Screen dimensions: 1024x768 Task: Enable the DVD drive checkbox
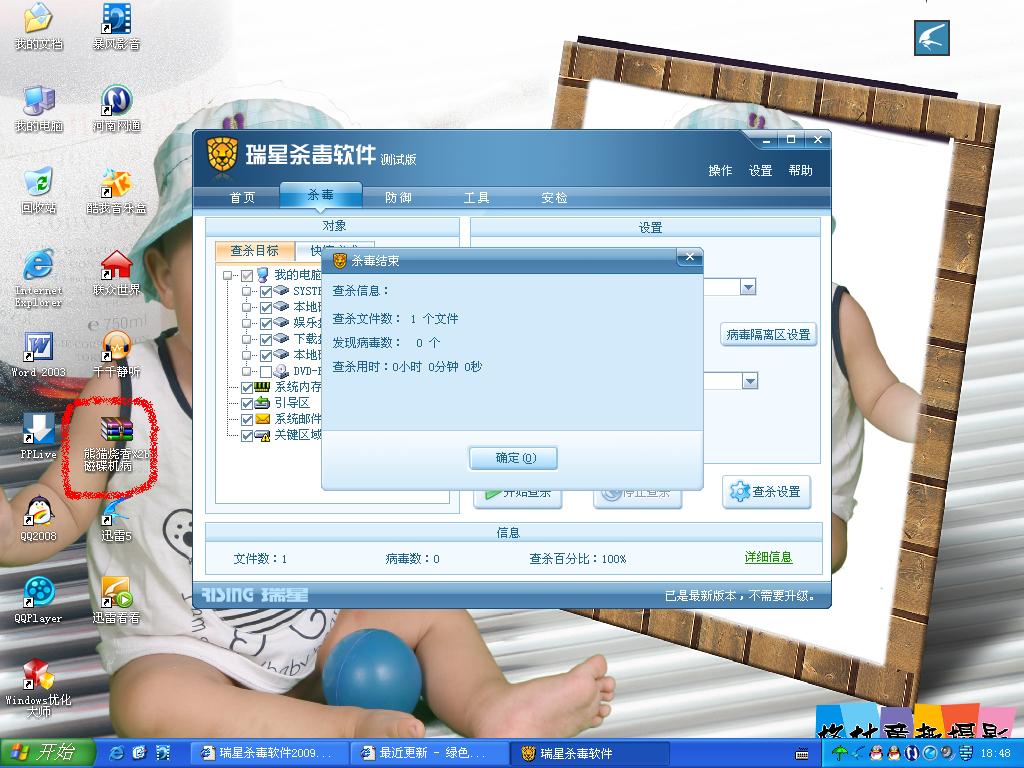pyautogui.click(x=266, y=372)
